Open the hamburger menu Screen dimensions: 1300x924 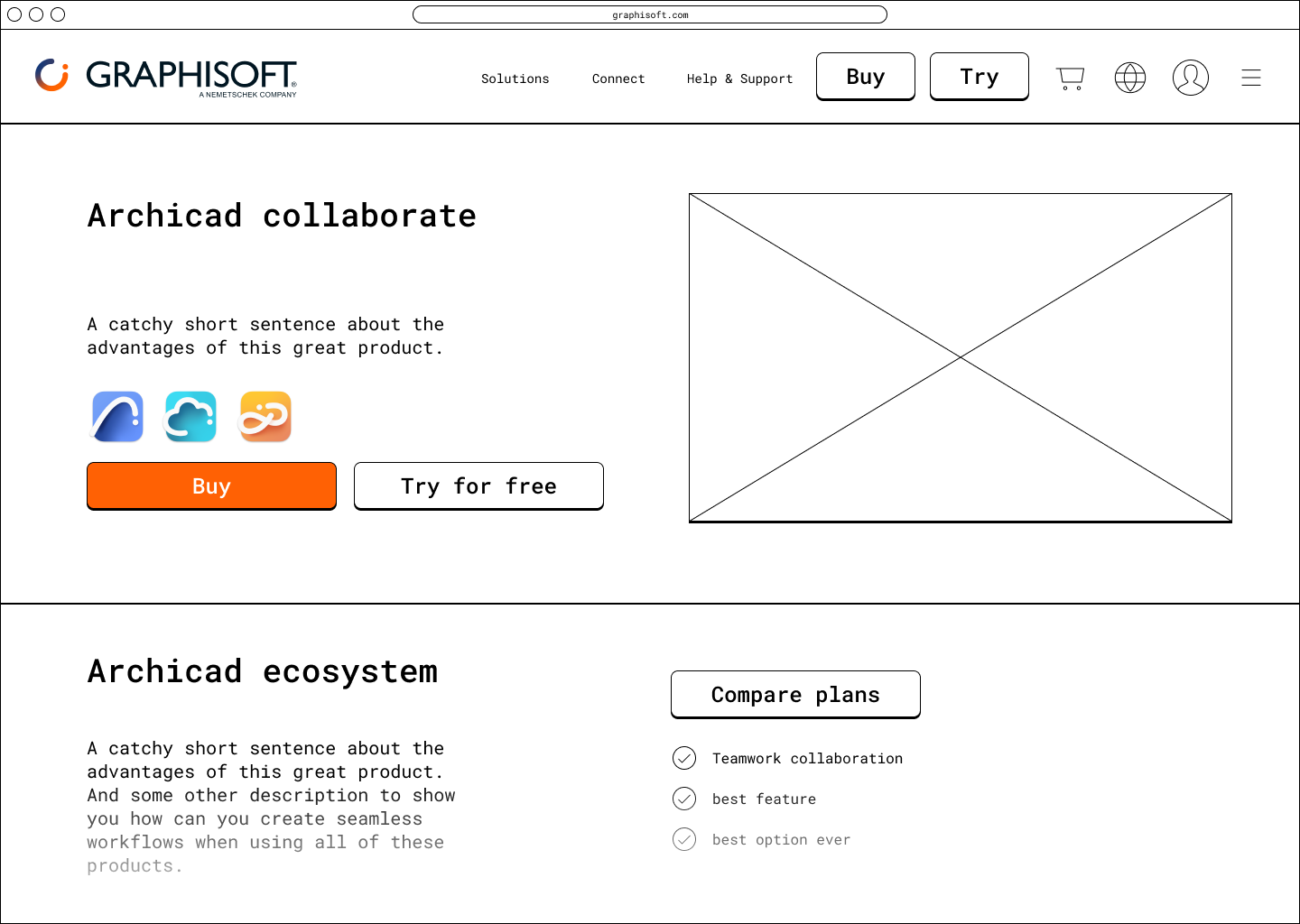coord(1250,78)
